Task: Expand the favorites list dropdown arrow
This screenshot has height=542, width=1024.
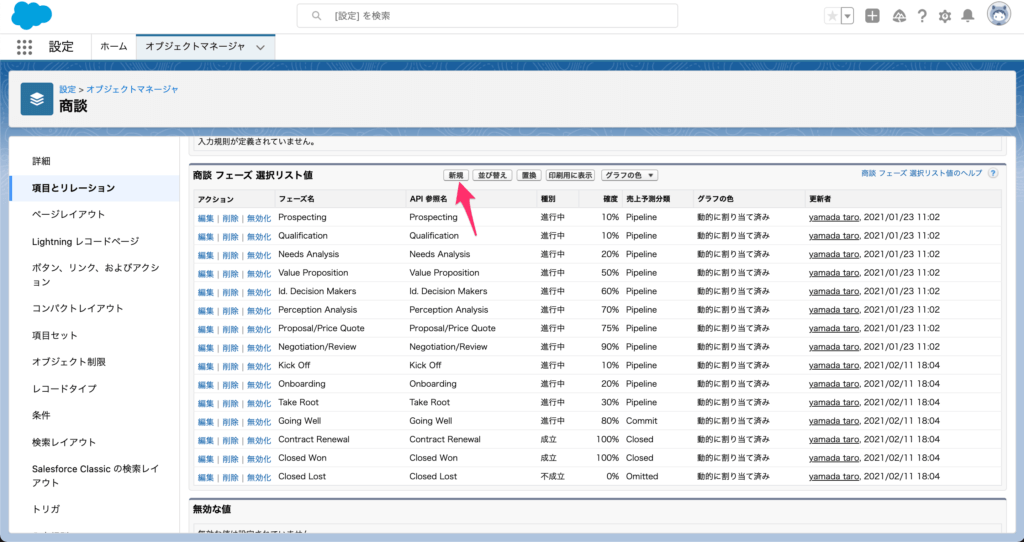Action: 848,16
